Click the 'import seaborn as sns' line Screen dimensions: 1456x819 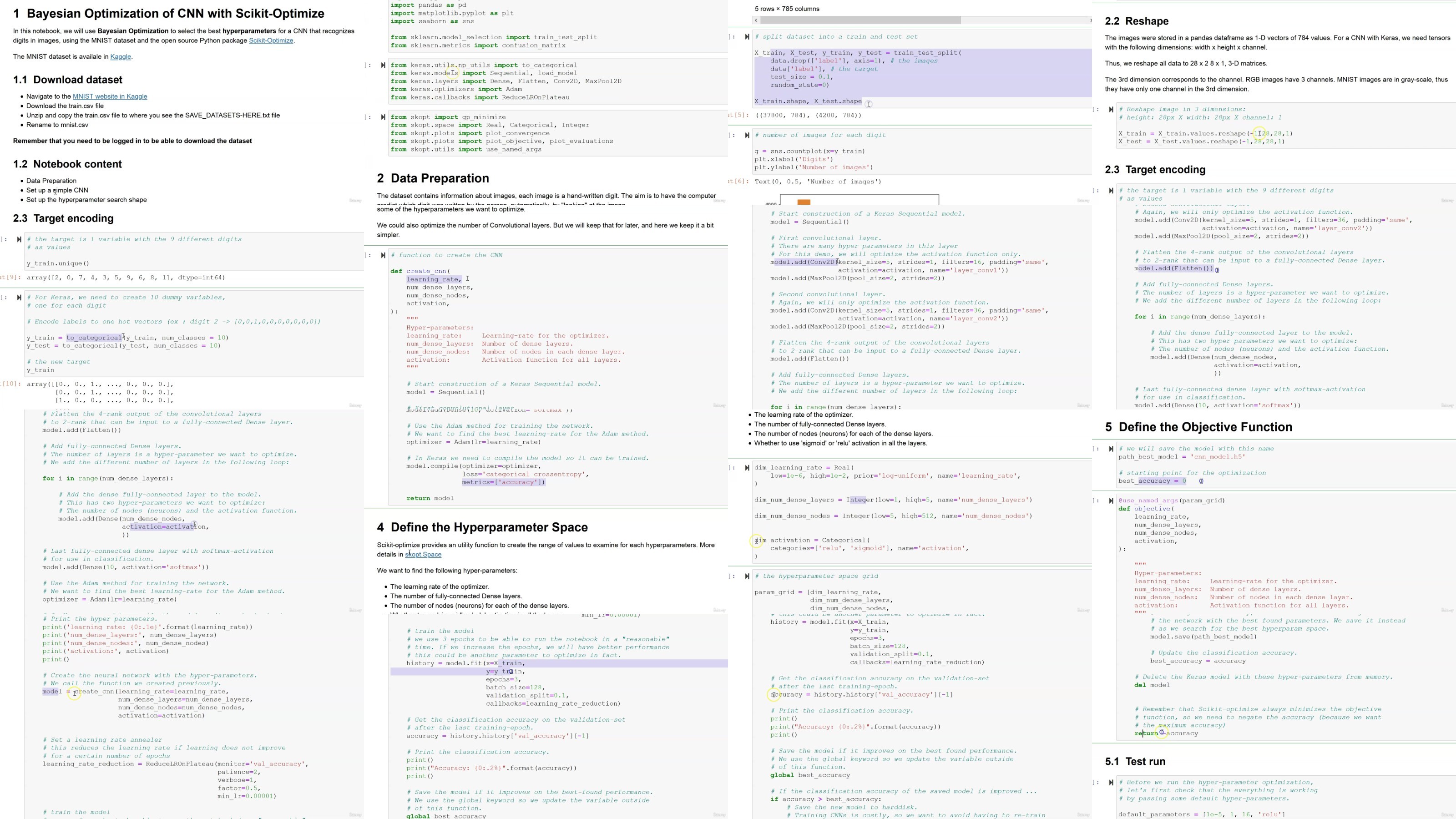pos(432,21)
